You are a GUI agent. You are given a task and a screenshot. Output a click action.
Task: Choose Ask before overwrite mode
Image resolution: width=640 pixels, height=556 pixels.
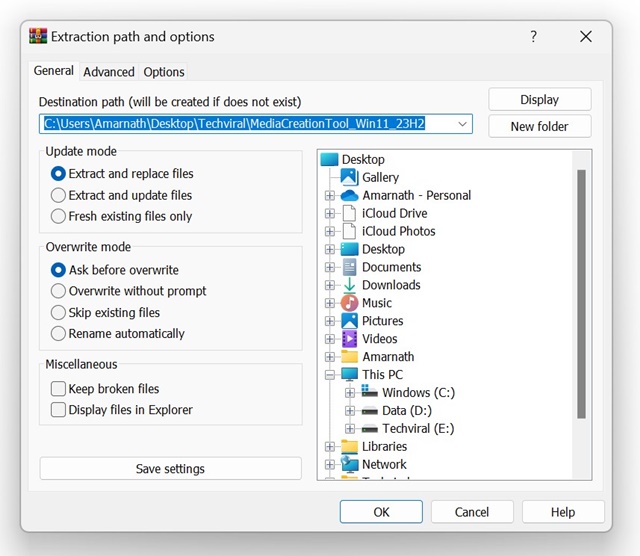[x=114, y=270]
